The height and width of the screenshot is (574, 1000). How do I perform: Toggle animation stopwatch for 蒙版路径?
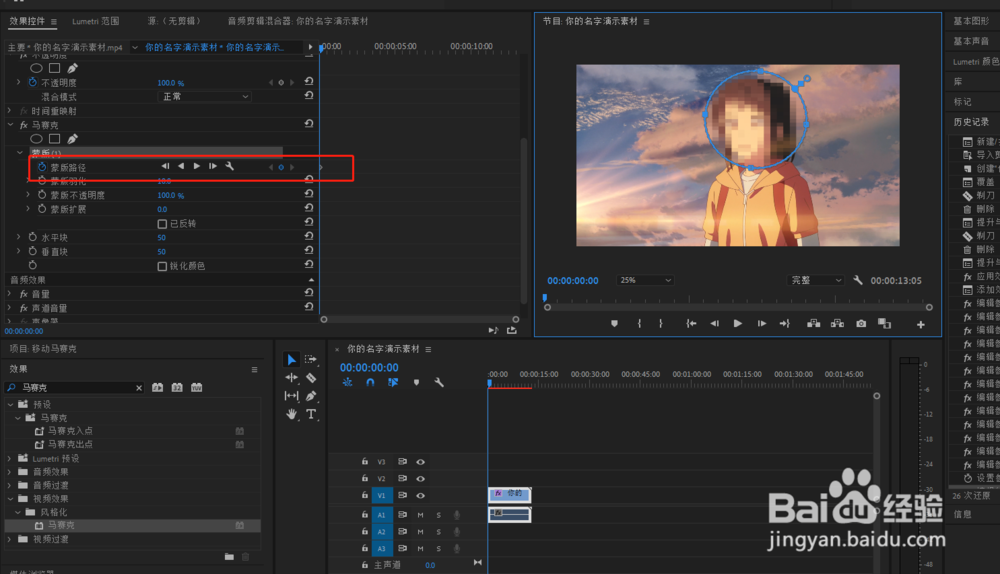click(42, 167)
